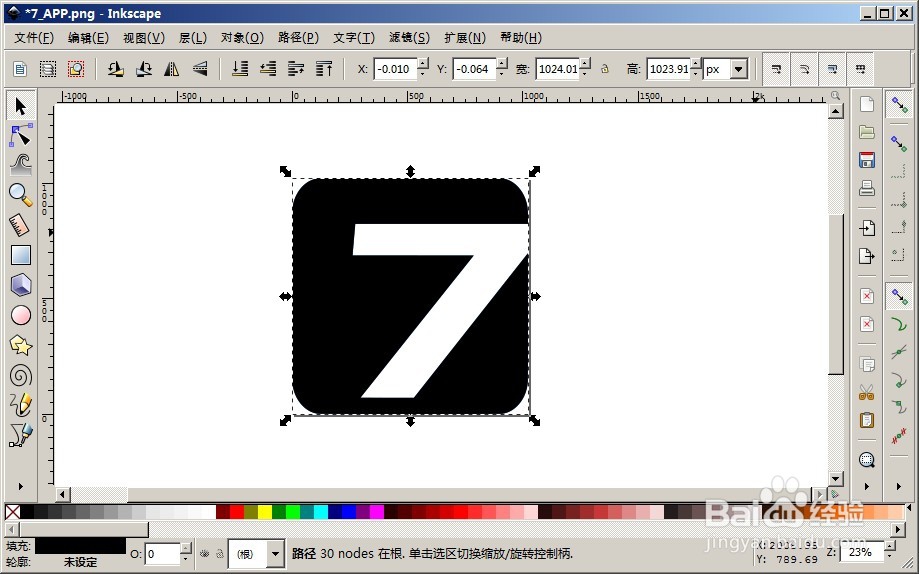Click the Deselect icon with red dashed border
919x574 pixels.
pos(76,69)
